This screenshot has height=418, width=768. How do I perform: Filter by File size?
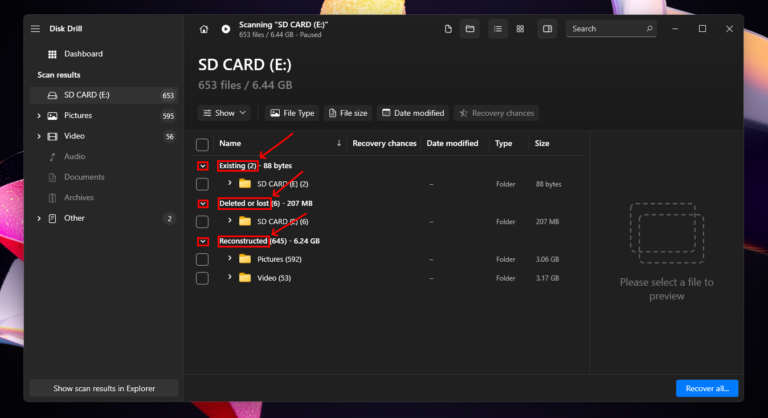(347, 113)
